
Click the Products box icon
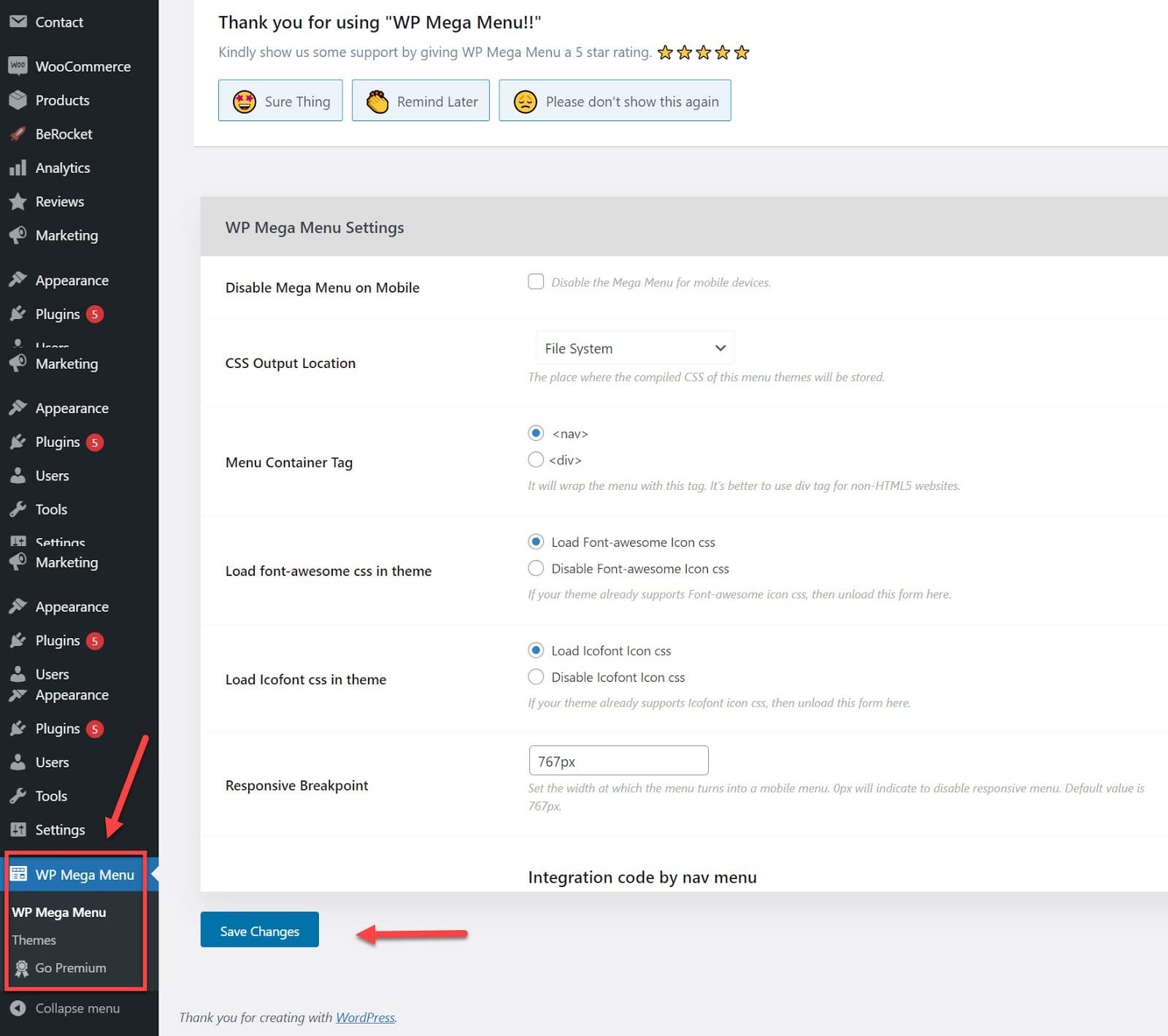18,100
